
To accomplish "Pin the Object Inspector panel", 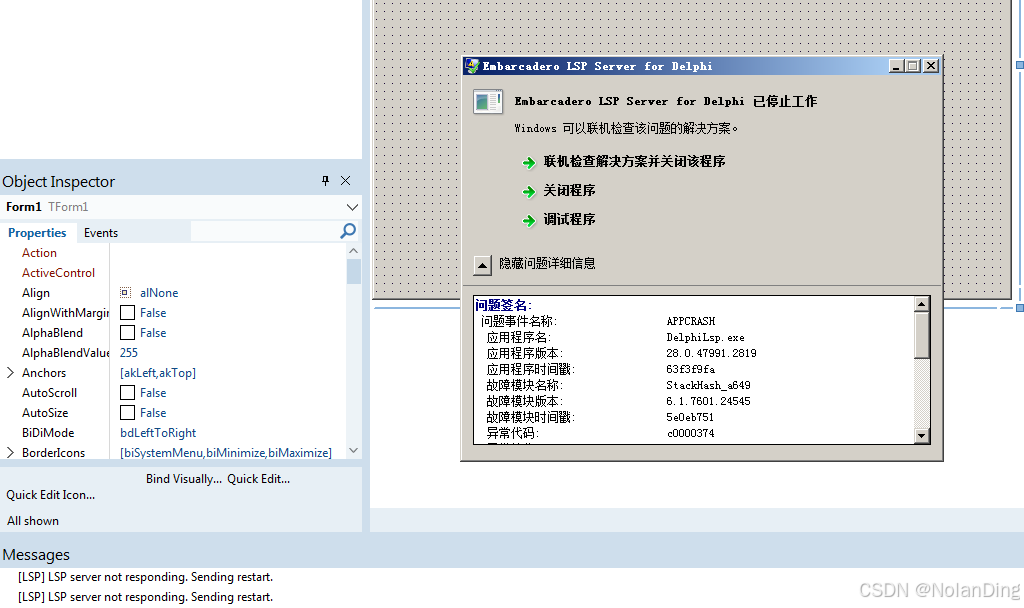I will click(x=325, y=181).
